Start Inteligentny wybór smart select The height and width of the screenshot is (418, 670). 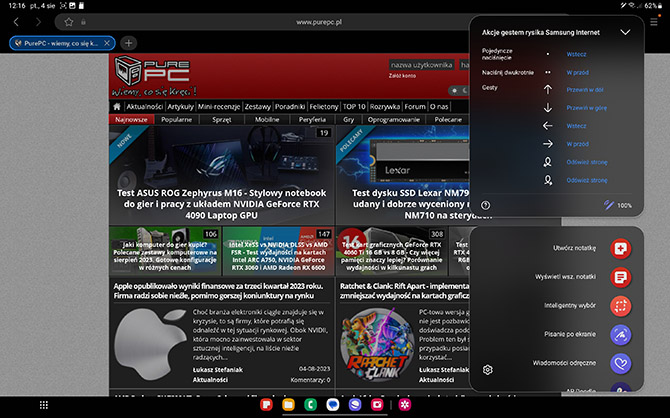620,306
